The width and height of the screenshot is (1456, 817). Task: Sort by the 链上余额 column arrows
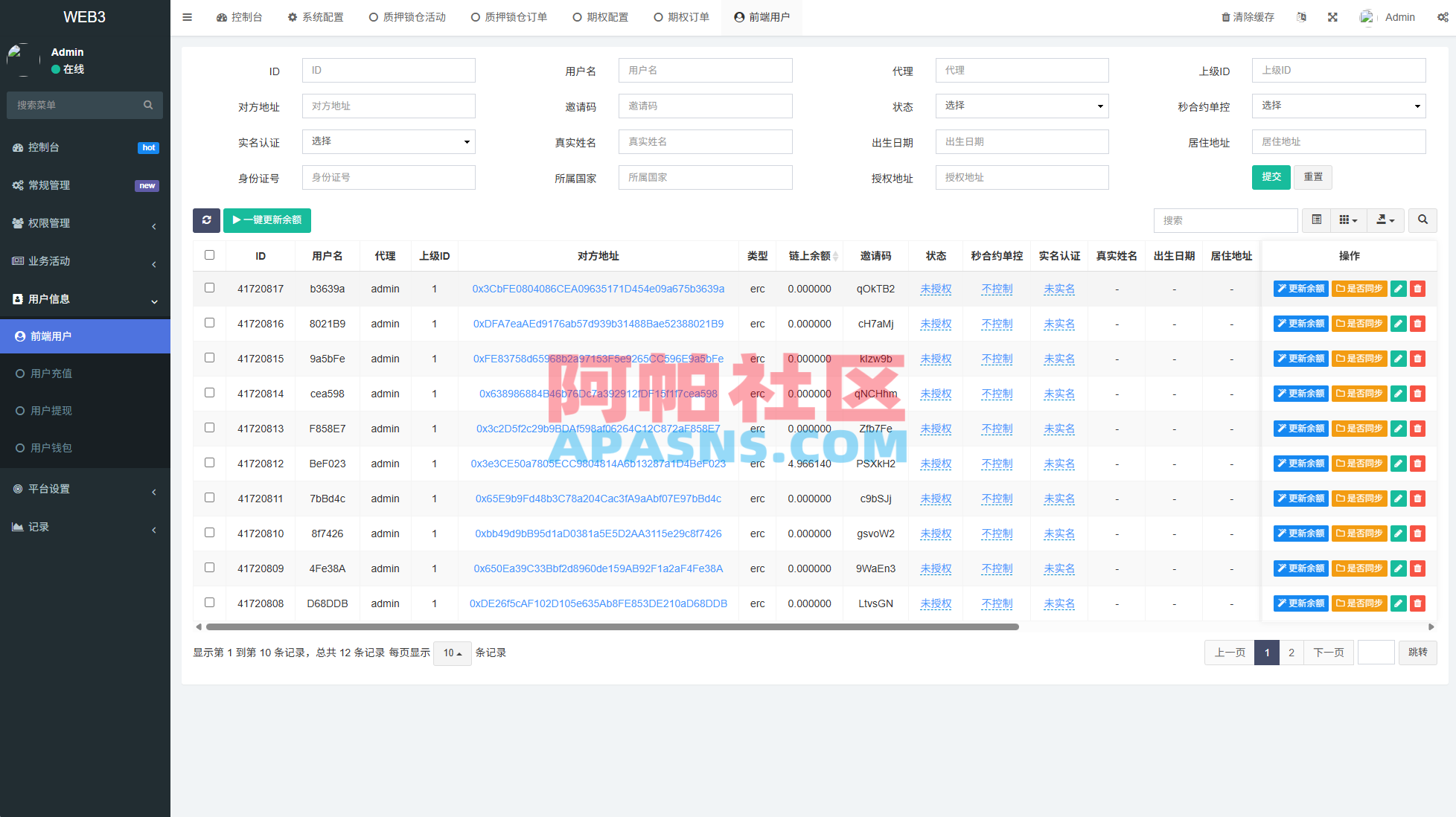tap(835, 256)
